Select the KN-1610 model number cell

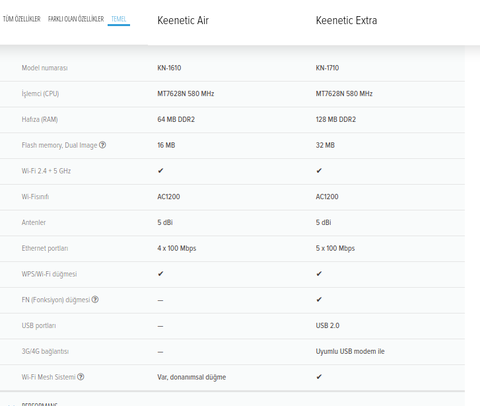[169, 68]
